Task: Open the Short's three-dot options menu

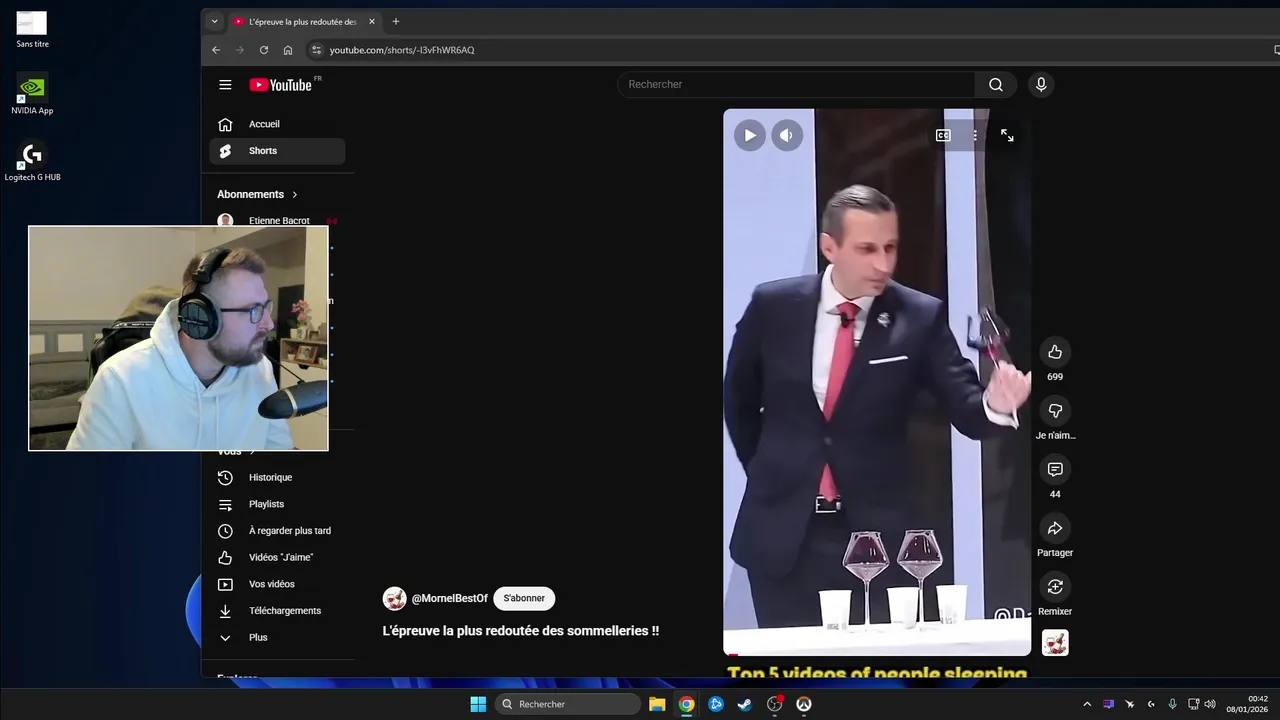Action: (x=975, y=135)
